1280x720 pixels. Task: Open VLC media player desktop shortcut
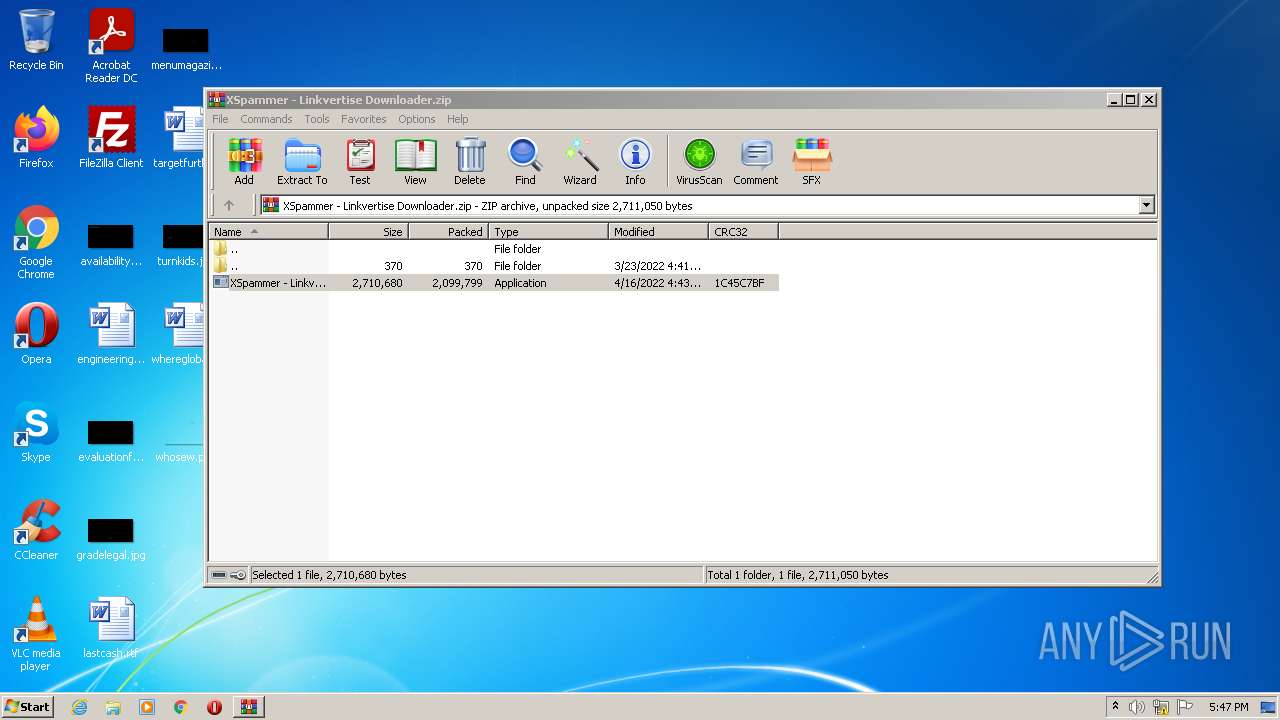click(x=36, y=633)
